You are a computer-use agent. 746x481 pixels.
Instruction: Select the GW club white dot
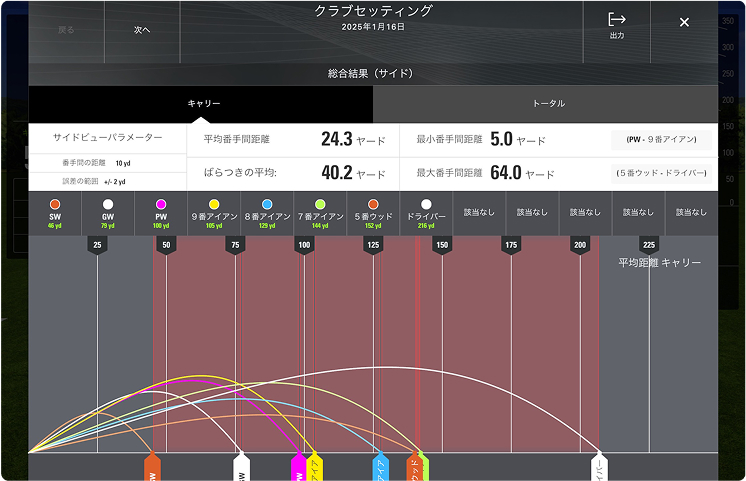click(x=108, y=204)
